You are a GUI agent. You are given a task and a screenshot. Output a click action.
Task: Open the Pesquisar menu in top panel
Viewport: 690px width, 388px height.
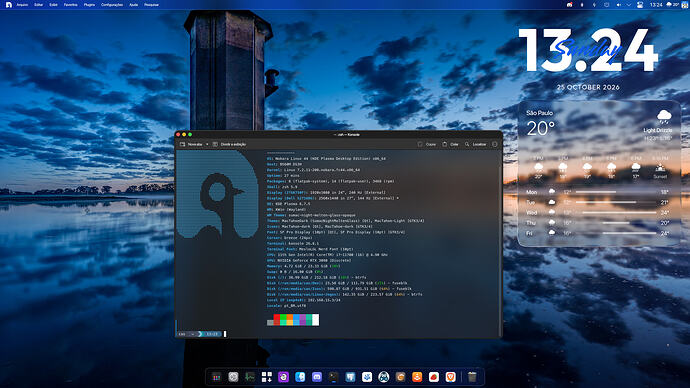[x=151, y=5]
